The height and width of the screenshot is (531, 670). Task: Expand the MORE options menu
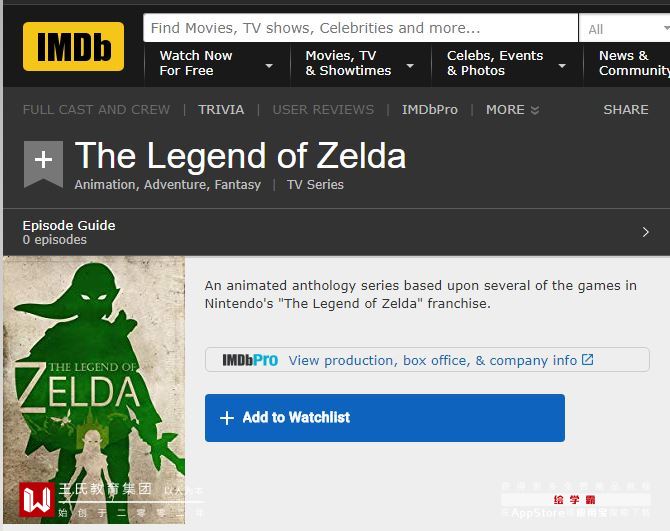pos(512,109)
